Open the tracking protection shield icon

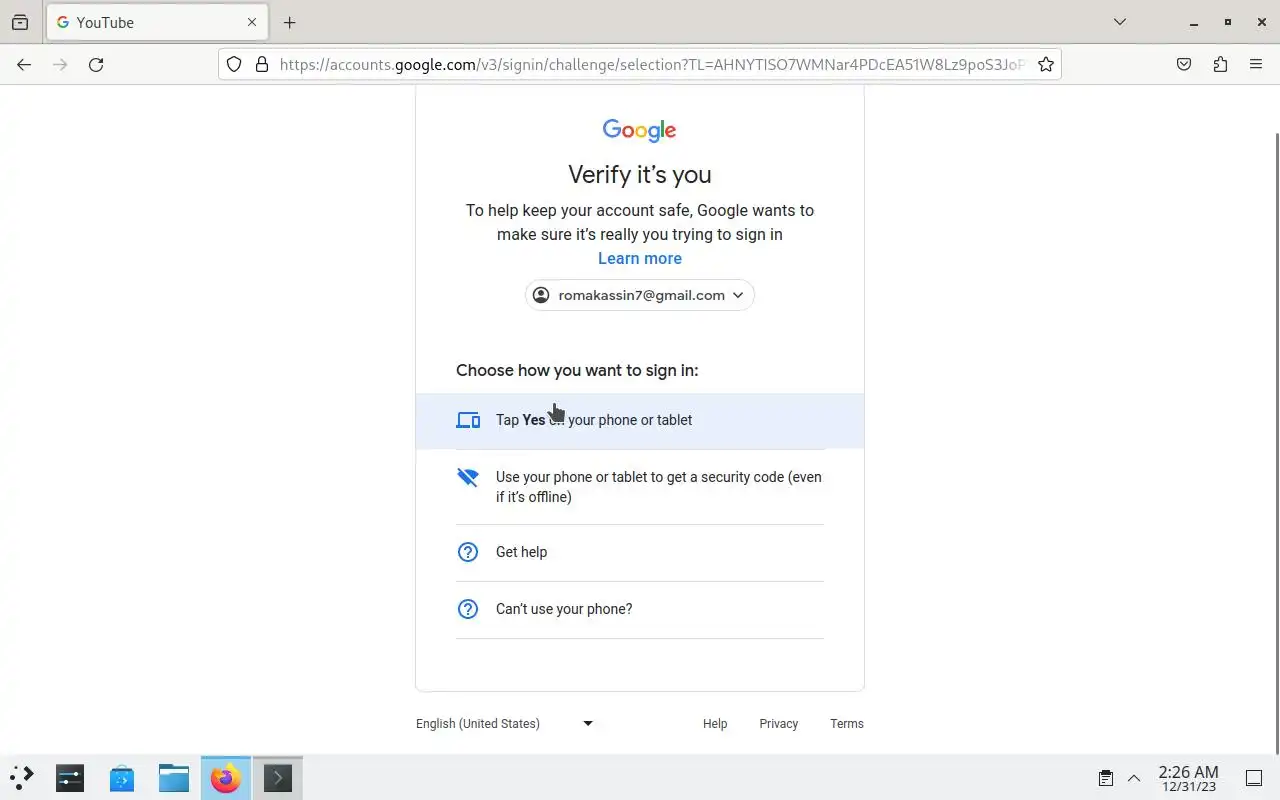(234, 64)
